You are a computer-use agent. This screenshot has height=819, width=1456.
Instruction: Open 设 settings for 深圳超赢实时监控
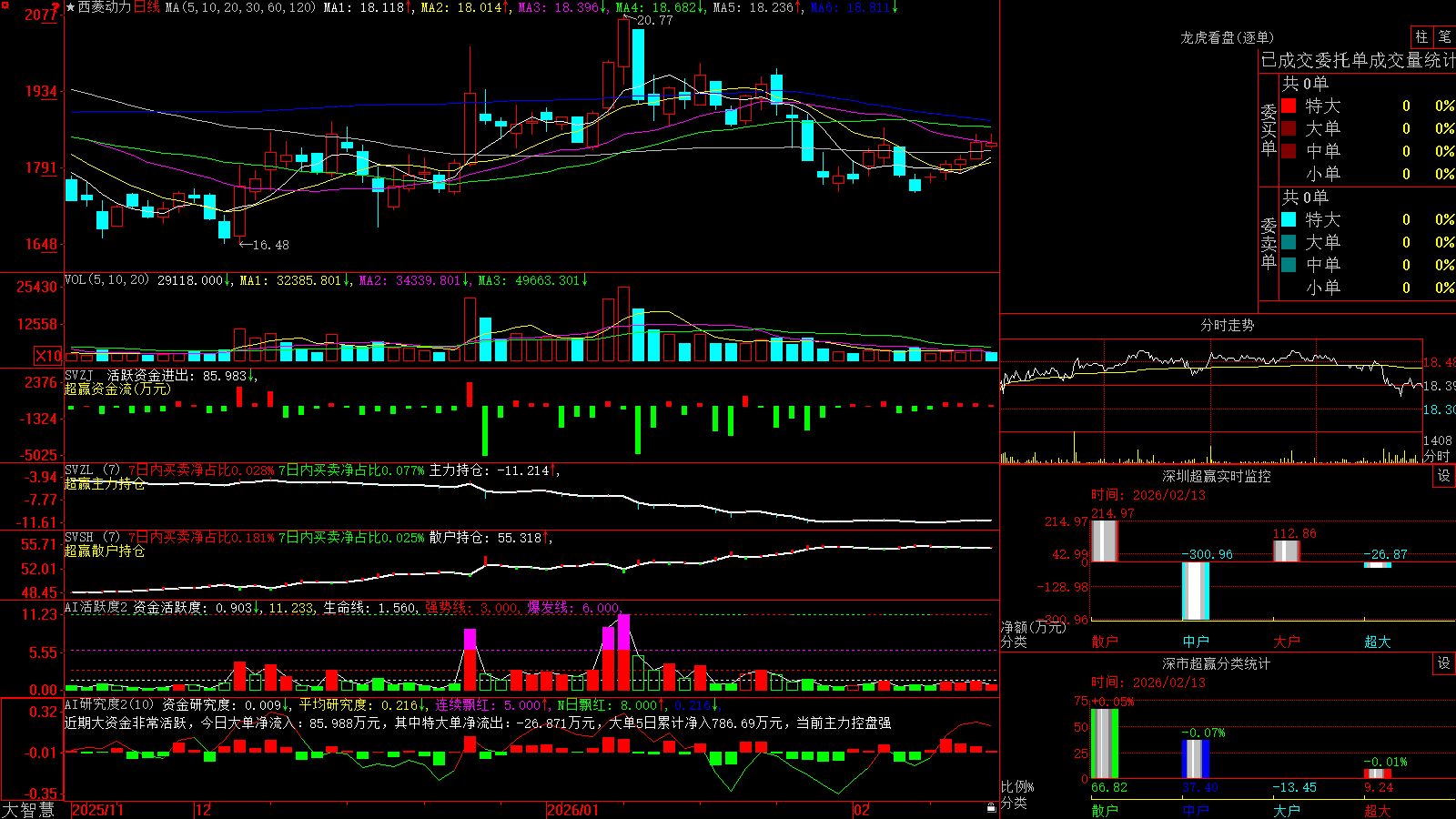pyautogui.click(x=1443, y=476)
